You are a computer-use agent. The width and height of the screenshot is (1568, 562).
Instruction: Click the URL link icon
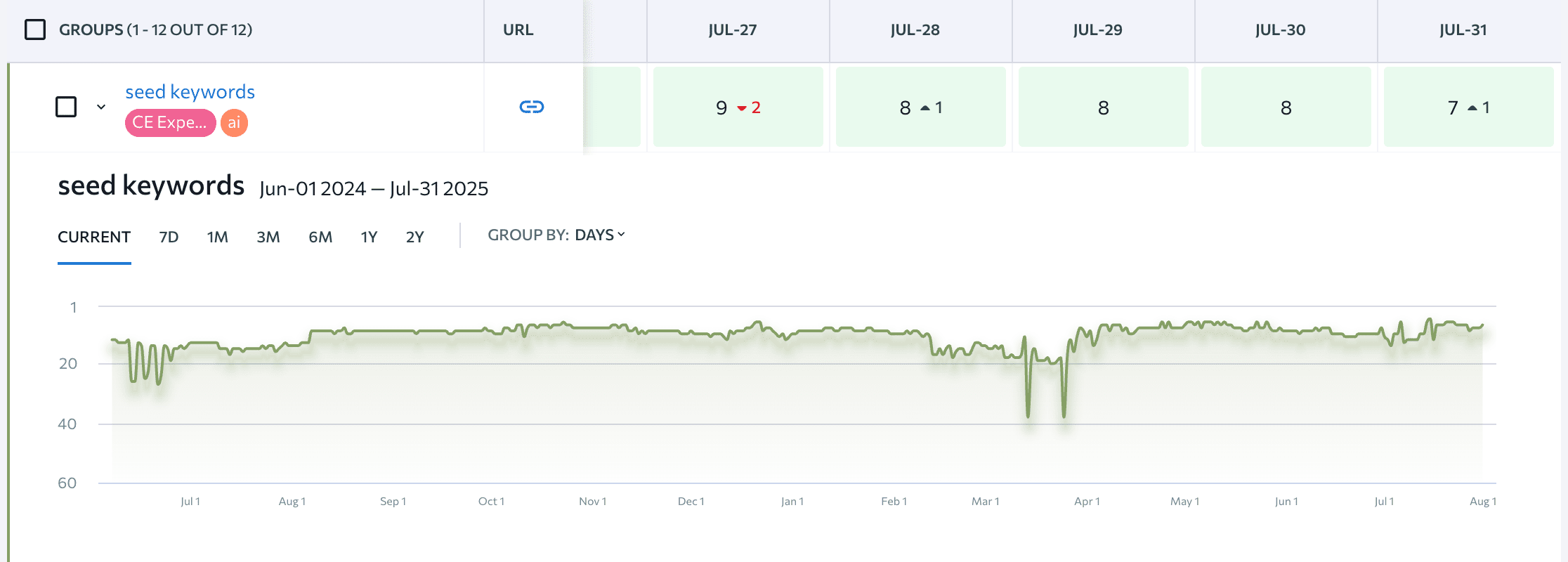(x=531, y=107)
